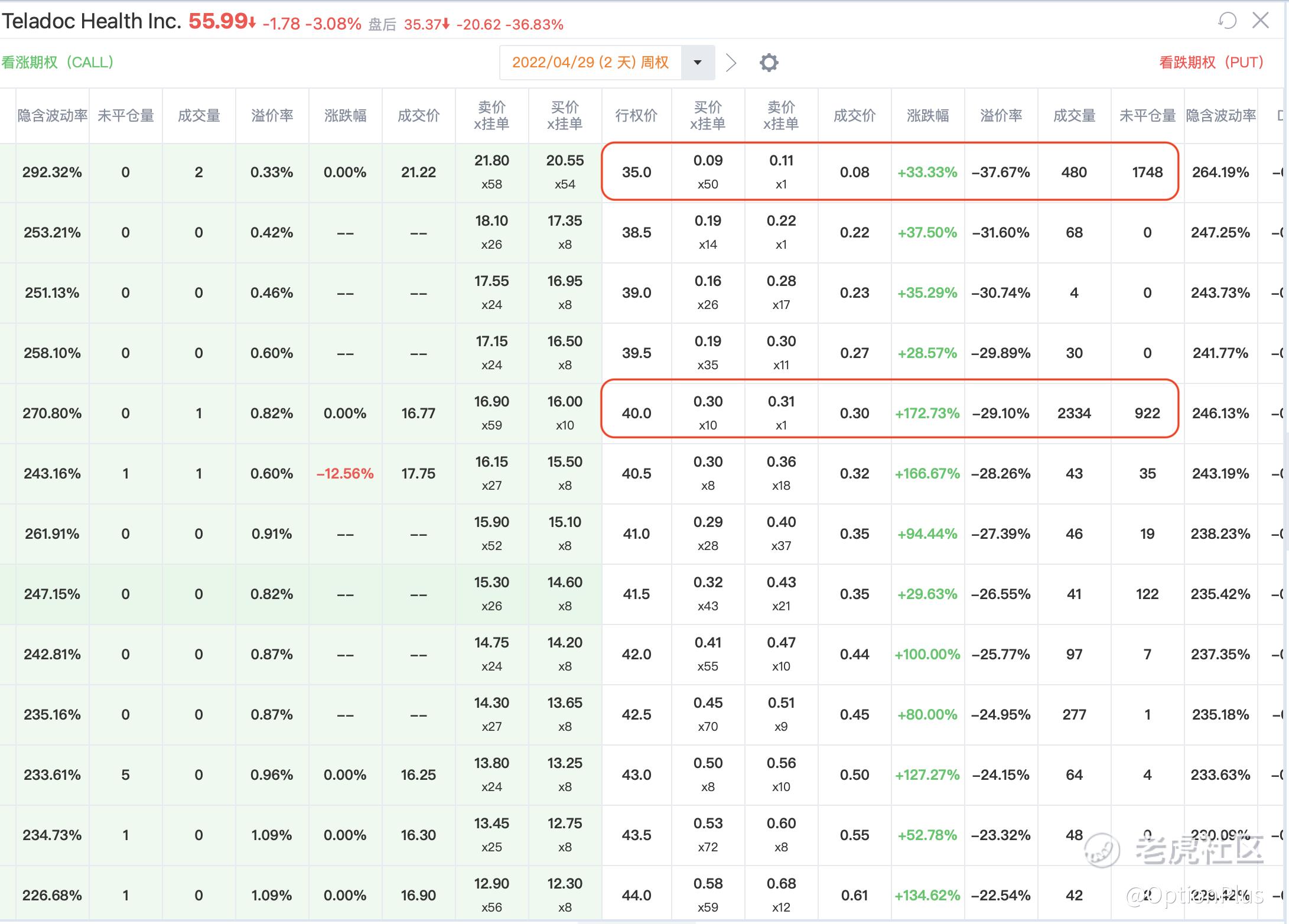This screenshot has width=1289, height=924.
Task: Select the 2022/04/29 expiry date field
Action: 590,63
